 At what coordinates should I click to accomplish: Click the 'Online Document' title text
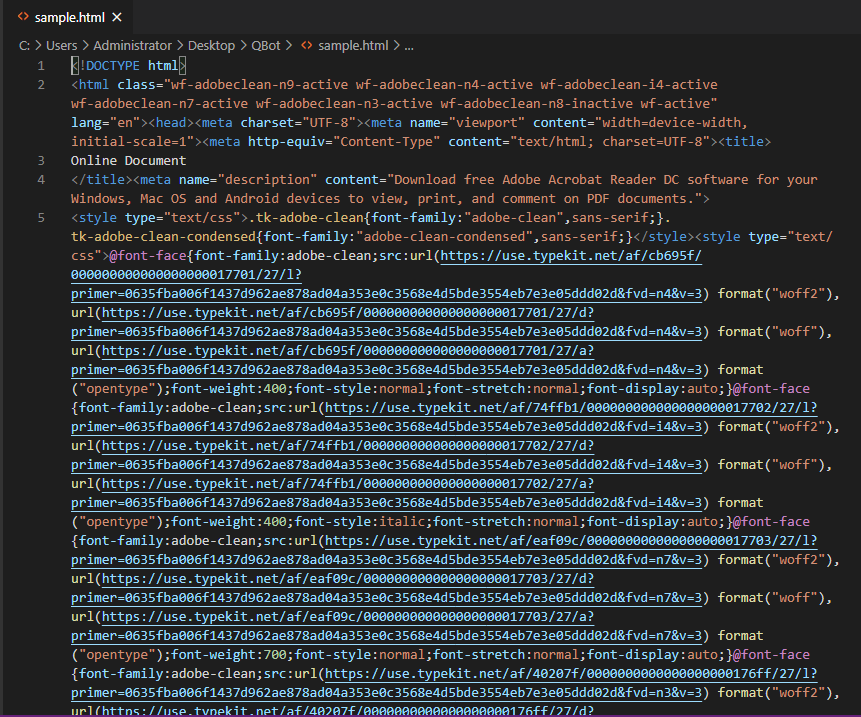click(x=128, y=161)
